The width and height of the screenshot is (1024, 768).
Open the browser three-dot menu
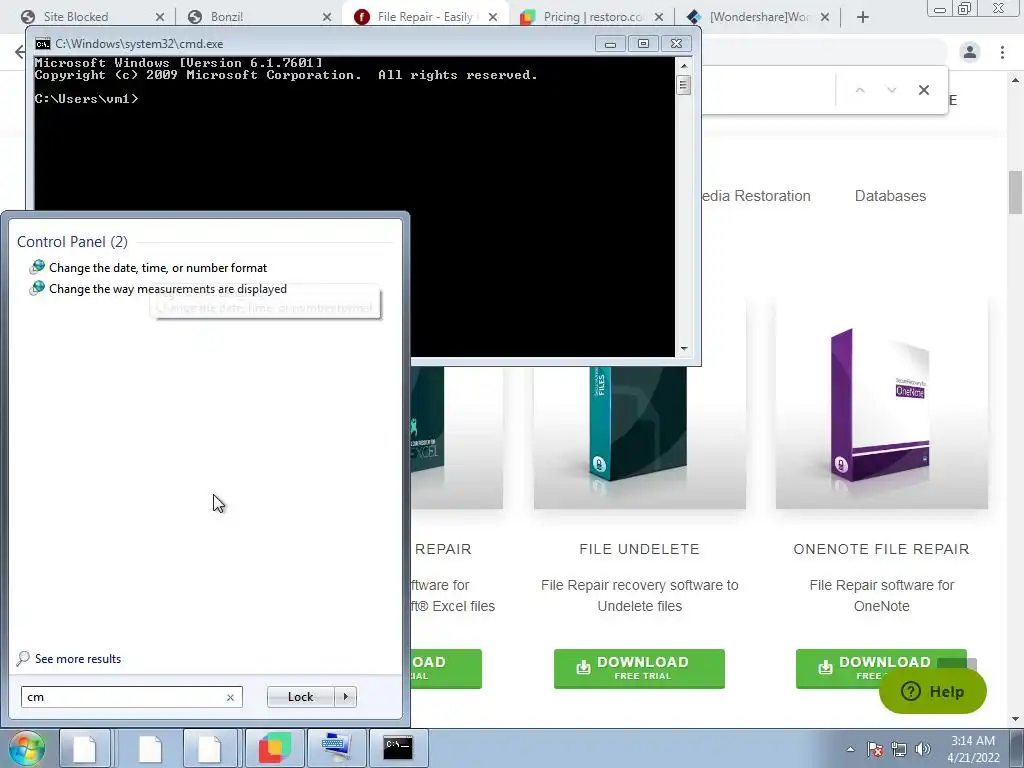pos(1002,52)
